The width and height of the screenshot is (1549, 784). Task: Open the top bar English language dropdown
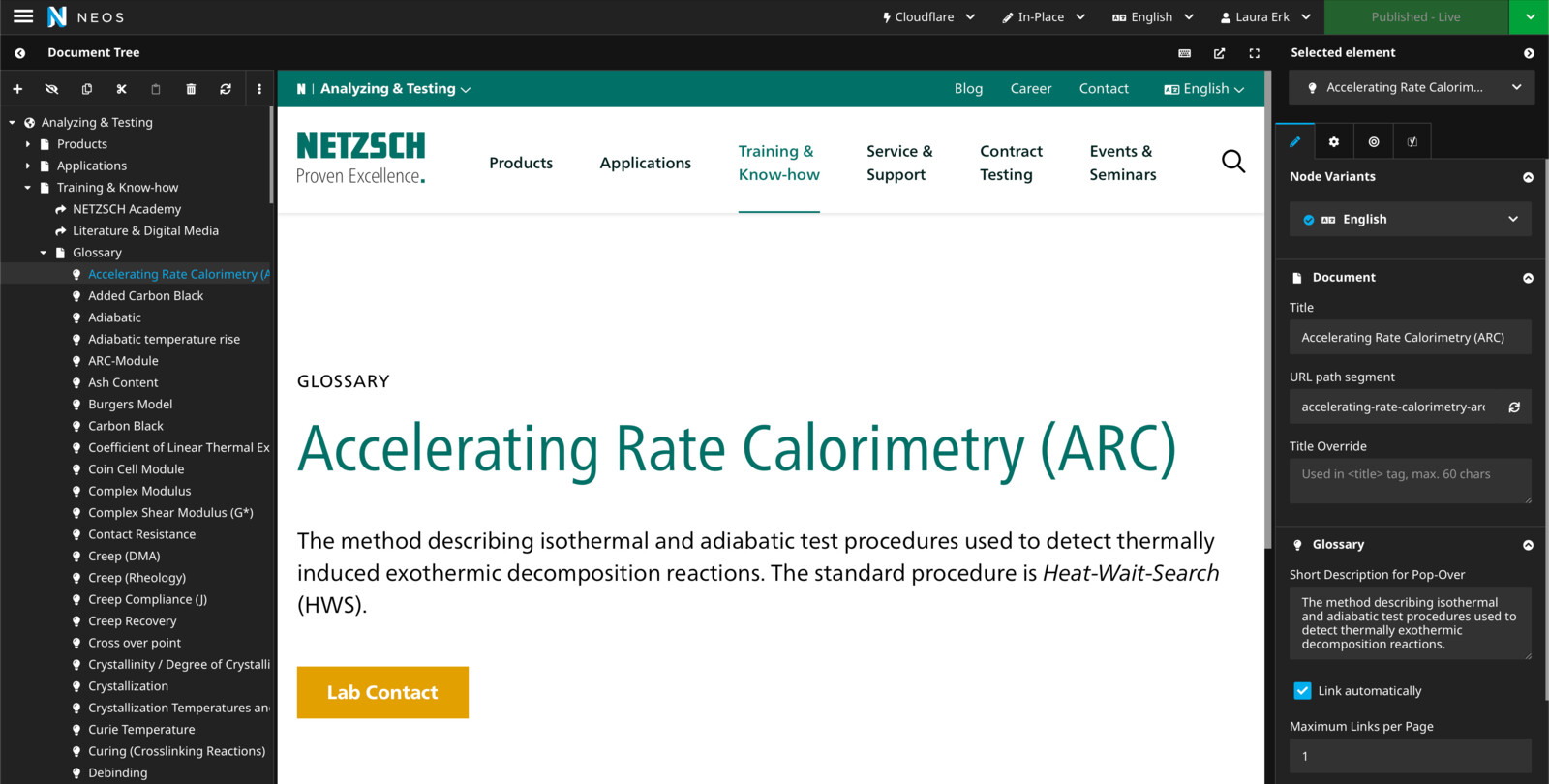click(1153, 17)
